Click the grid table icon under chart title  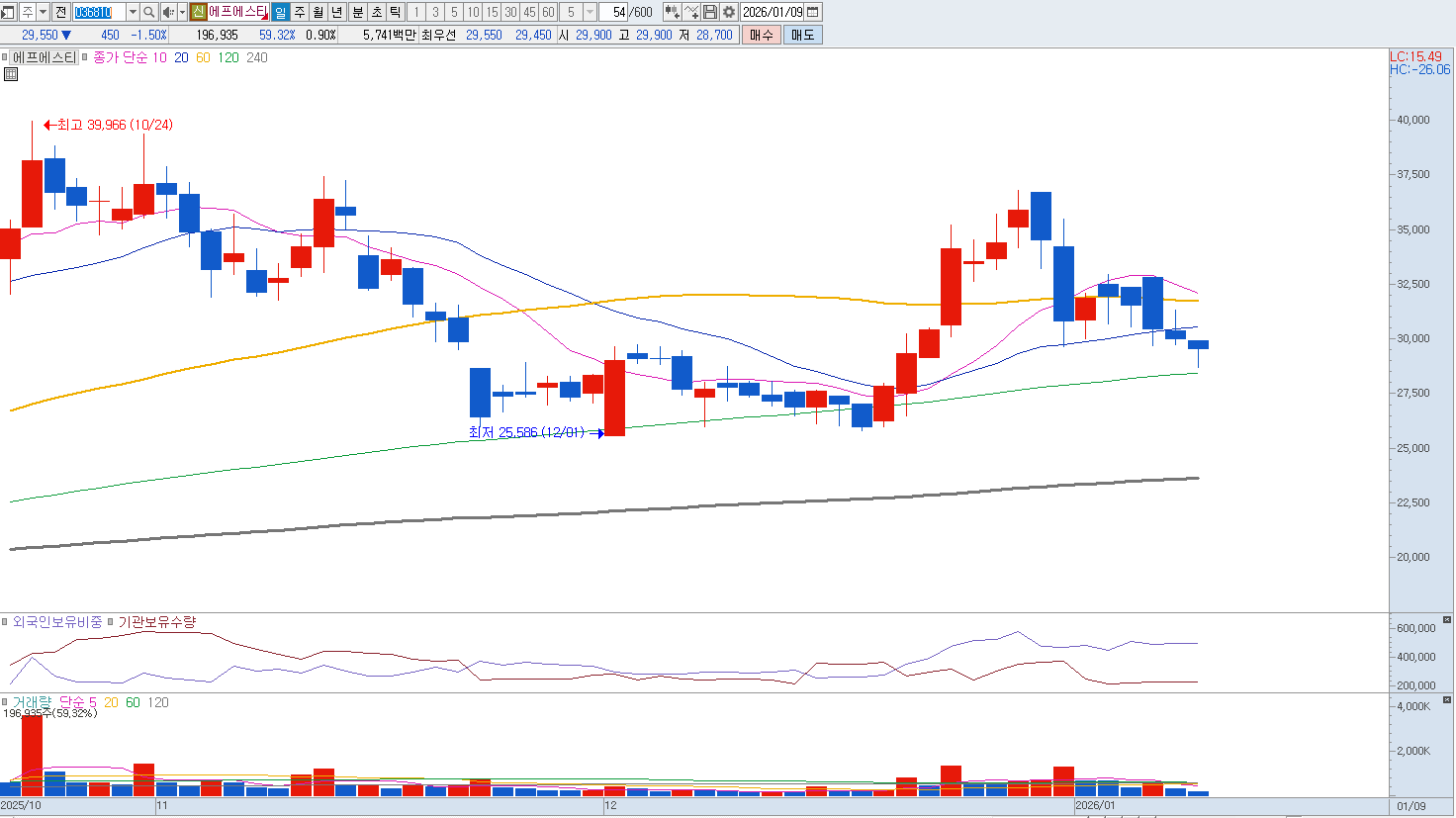pos(10,74)
